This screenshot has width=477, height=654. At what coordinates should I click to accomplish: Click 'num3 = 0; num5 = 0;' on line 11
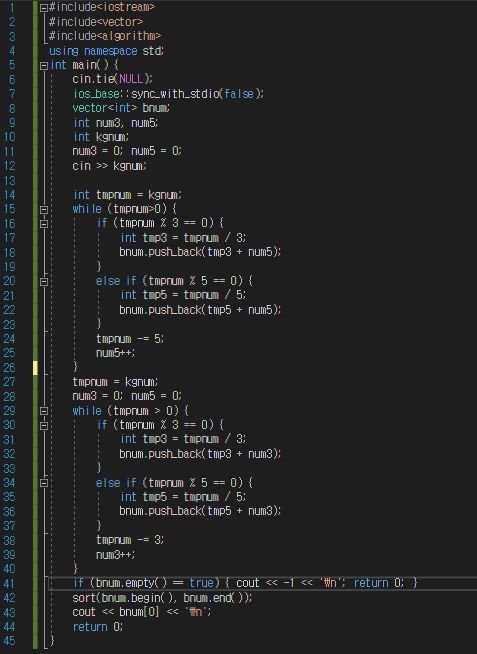pyautogui.click(x=127, y=151)
